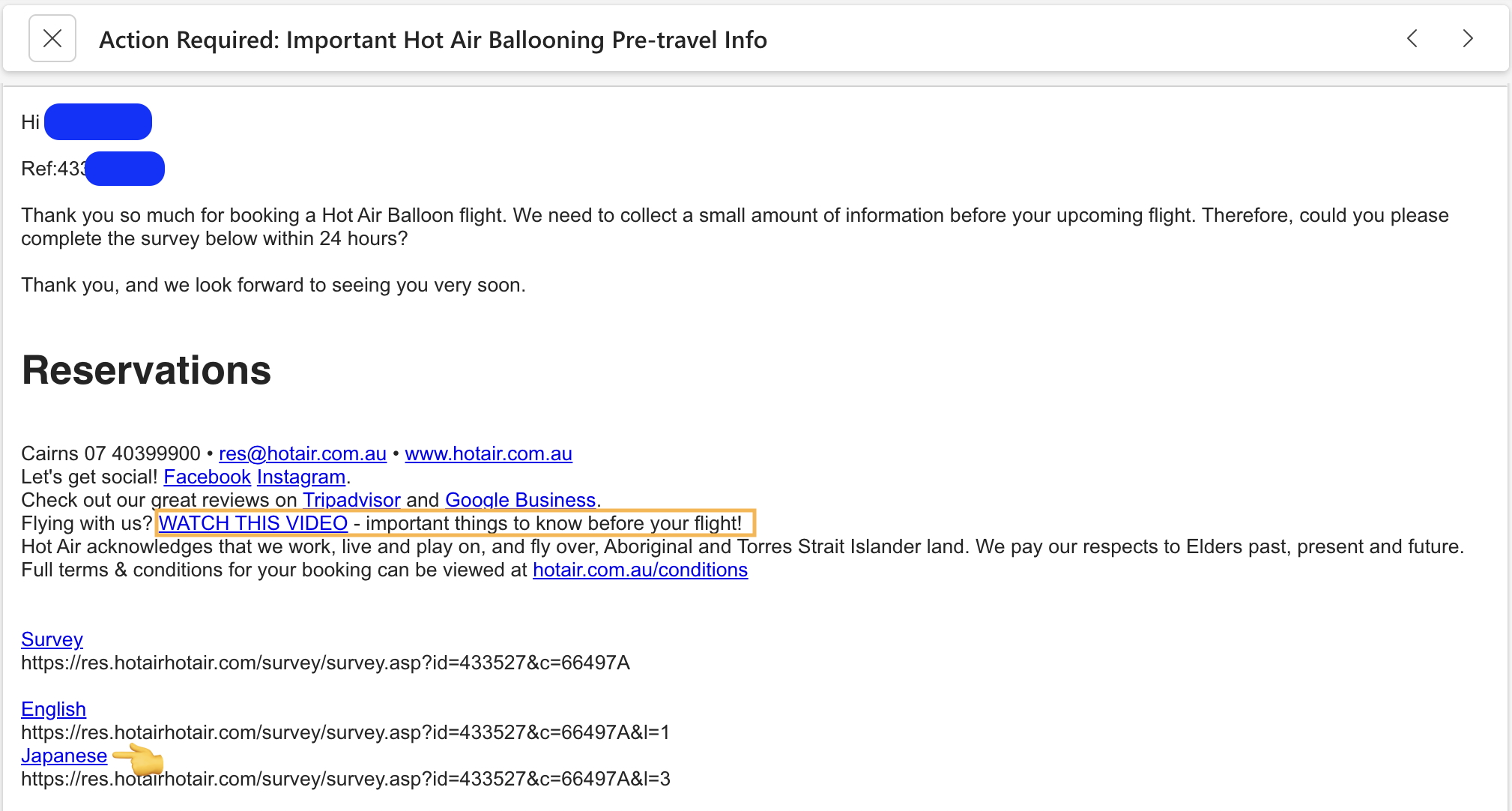The image size is (1512, 811).
Task: Close the email with the X button
Action: click(52, 38)
